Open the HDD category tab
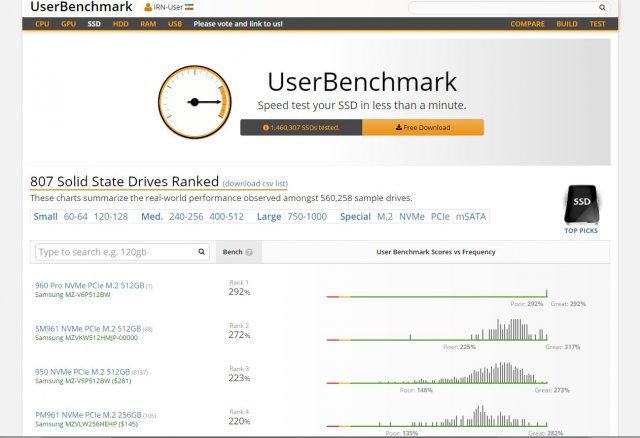Viewport: 640px width, 438px height. coord(120,23)
